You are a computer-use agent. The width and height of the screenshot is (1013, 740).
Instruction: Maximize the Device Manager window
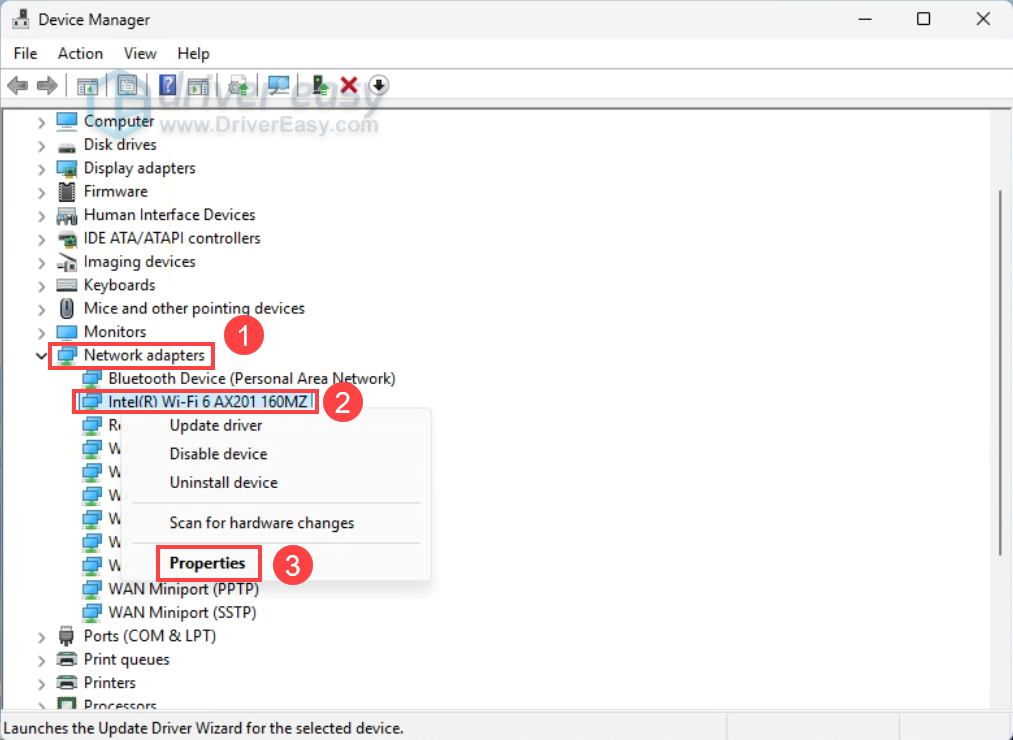[x=924, y=19]
